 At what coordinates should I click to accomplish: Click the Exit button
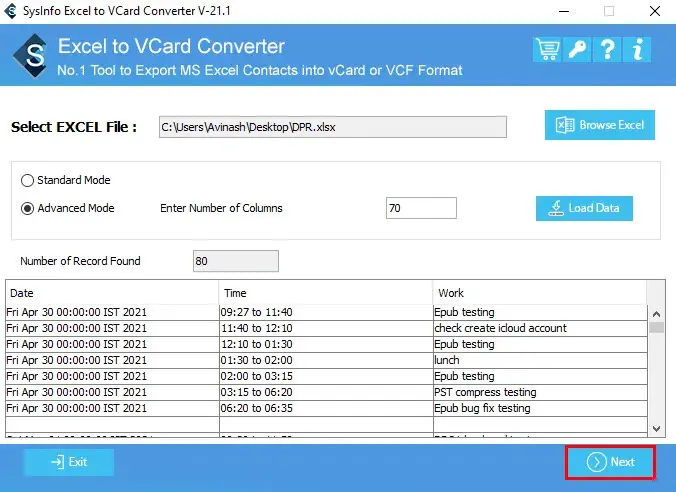tap(69, 462)
